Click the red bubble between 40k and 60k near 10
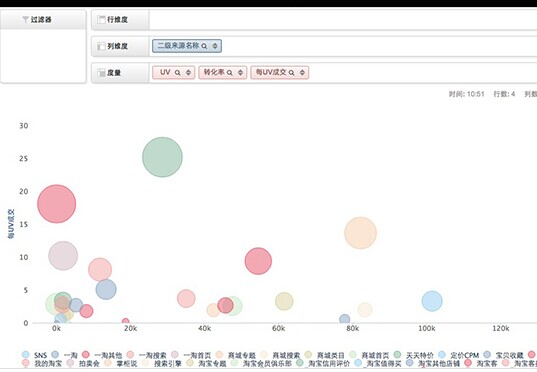The image size is (537, 372). (258, 261)
